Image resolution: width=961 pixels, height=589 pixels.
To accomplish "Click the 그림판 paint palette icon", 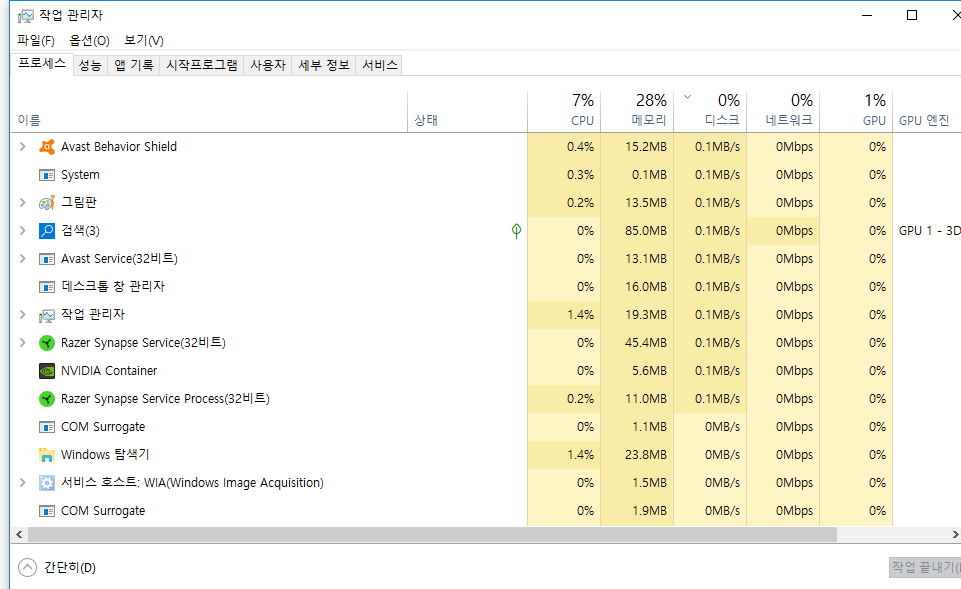I will 47,202.
